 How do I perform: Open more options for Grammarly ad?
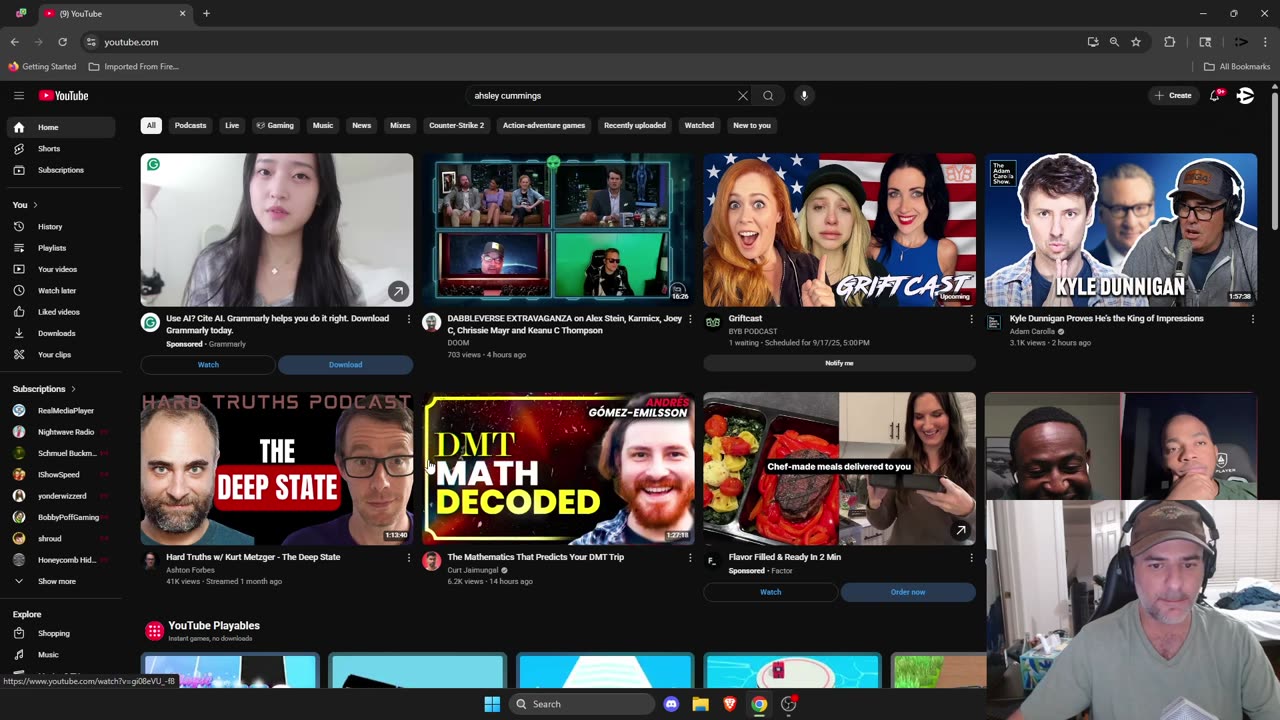click(408, 319)
